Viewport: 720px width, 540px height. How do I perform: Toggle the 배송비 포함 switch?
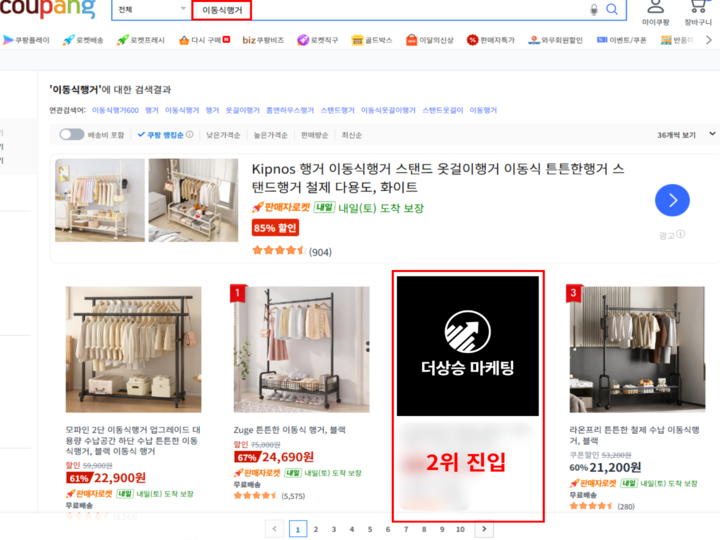(x=71, y=135)
